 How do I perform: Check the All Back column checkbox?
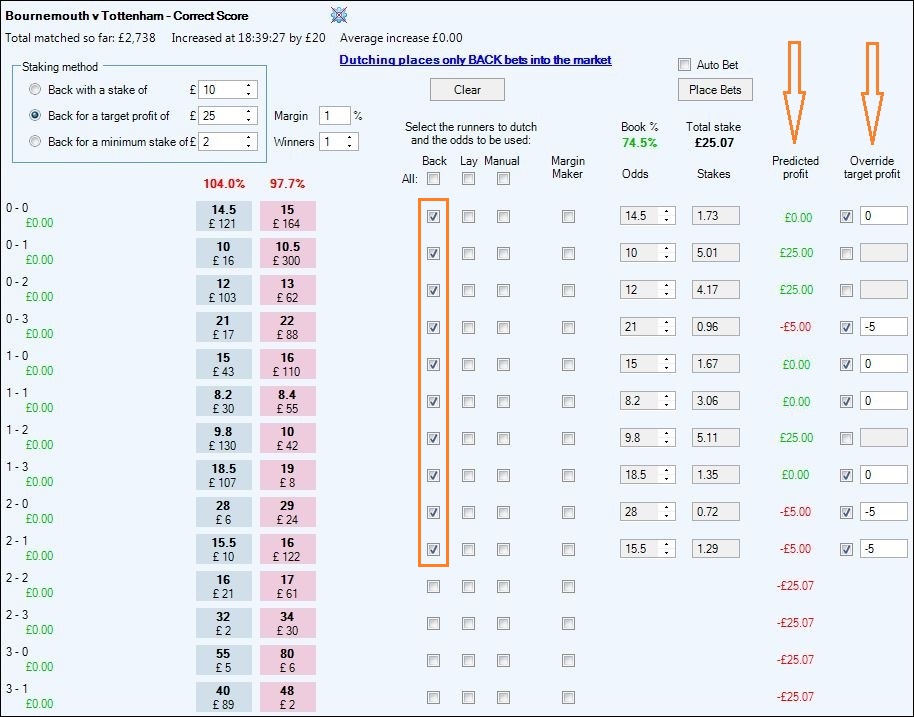(434, 178)
